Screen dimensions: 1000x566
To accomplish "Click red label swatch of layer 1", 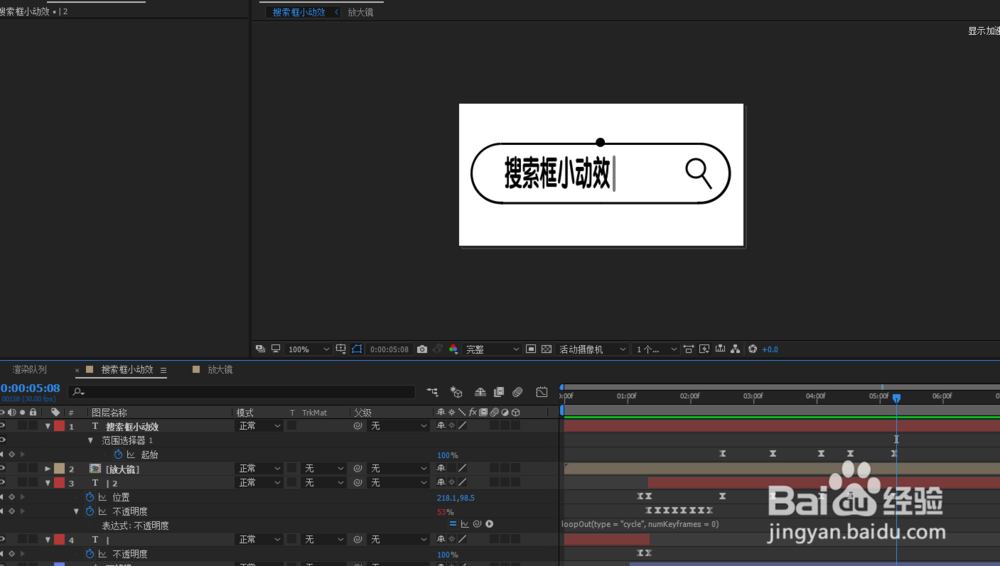I will click(x=59, y=426).
